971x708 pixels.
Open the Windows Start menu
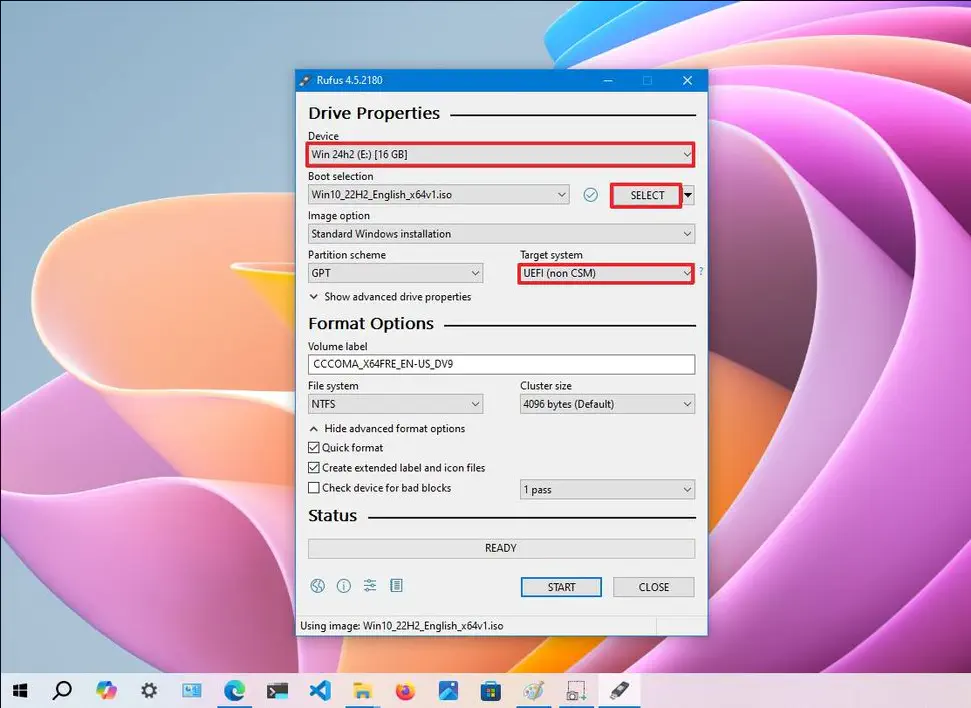click(x=20, y=690)
